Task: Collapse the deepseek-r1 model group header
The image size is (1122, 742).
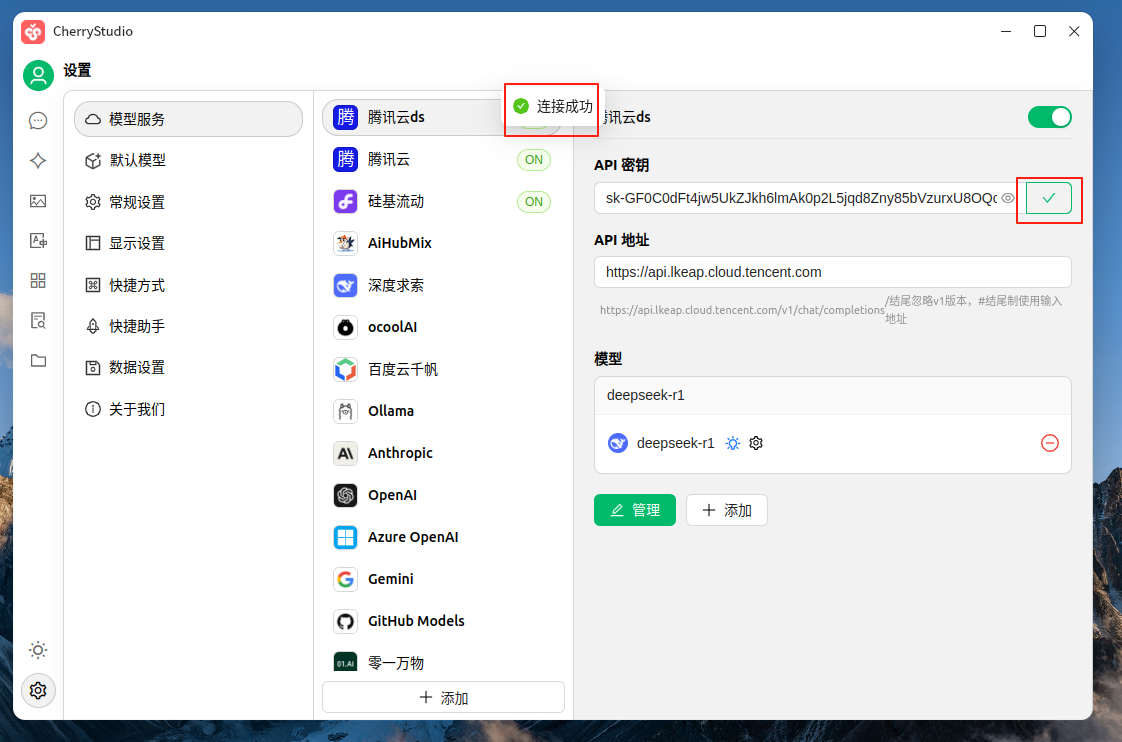Action: pyautogui.click(x=832, y=395)
